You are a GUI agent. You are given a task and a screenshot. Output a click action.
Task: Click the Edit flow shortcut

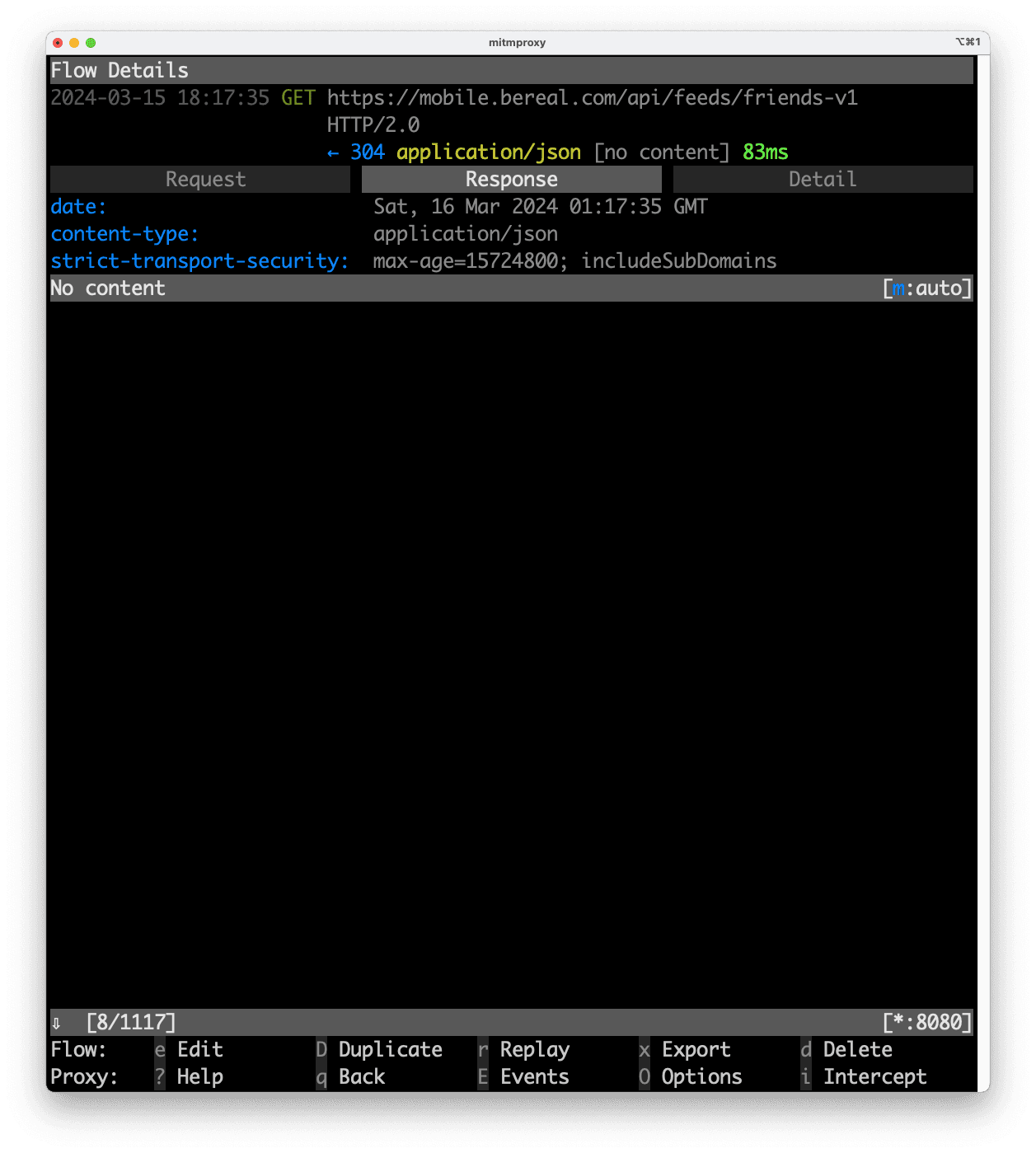coord(200,1049)
